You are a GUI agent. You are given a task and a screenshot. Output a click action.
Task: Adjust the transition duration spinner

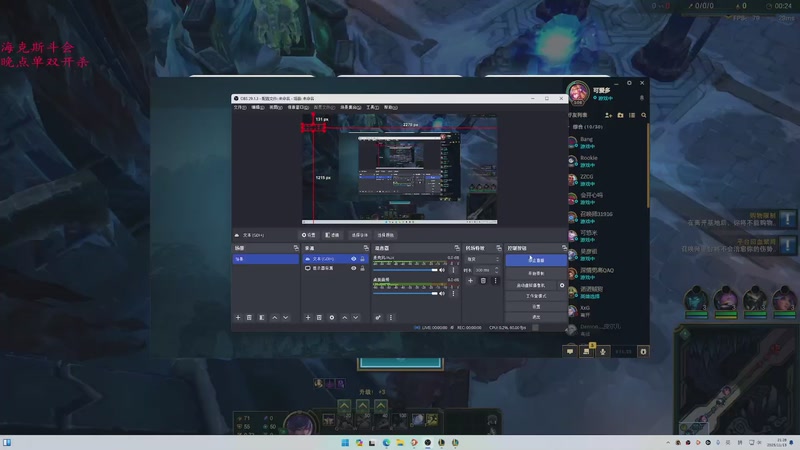click(485, 270)
